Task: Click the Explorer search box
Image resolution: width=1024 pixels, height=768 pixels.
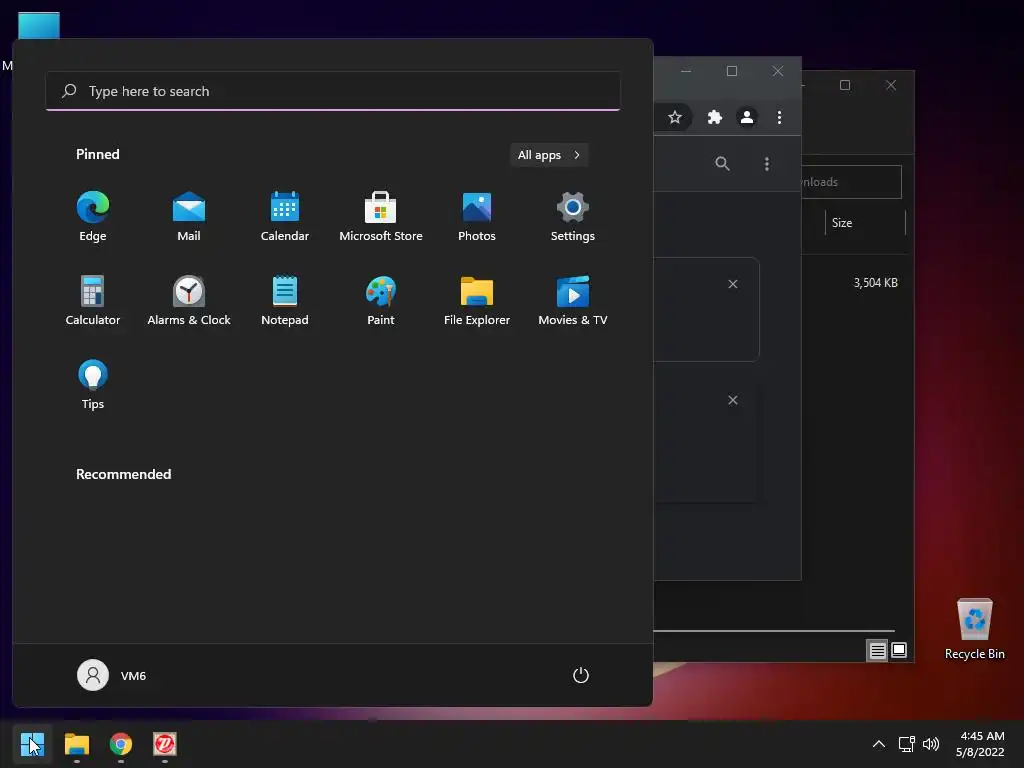Action: (852, 182)
